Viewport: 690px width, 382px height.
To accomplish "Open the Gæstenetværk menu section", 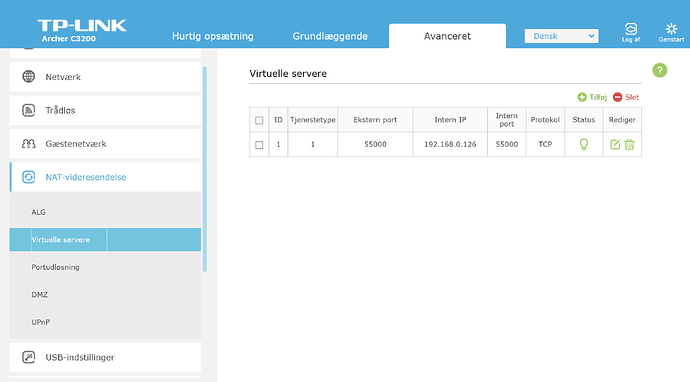I will [x=105, y=143].
